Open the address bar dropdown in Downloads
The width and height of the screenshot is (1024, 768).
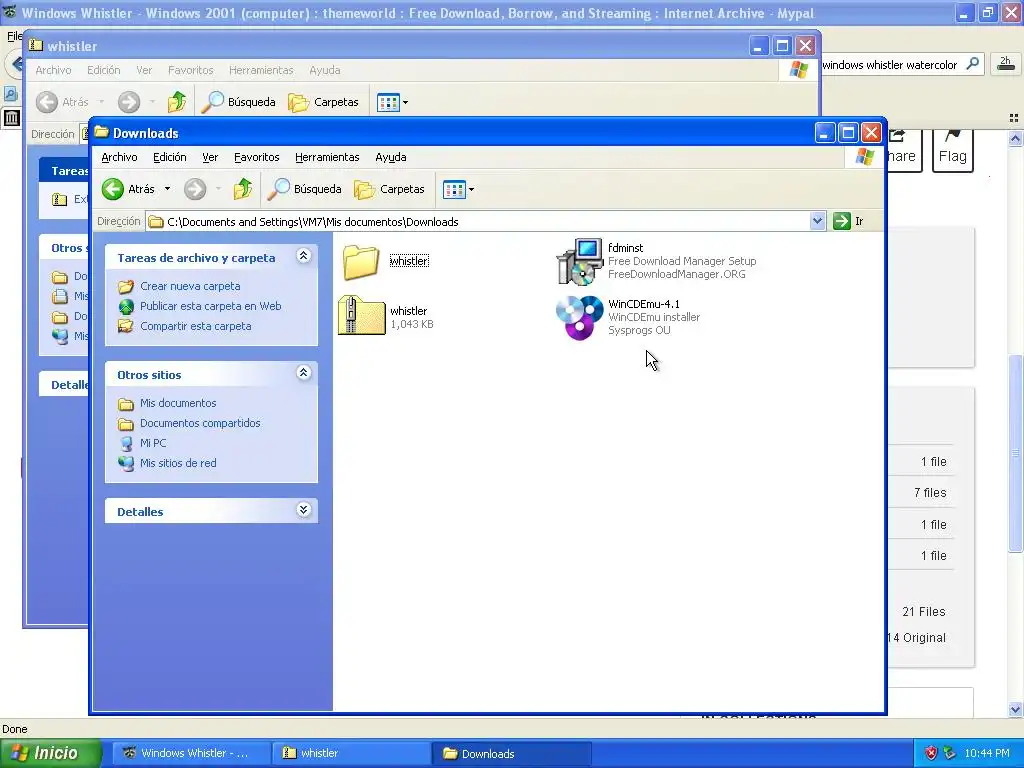pos(817,221)
